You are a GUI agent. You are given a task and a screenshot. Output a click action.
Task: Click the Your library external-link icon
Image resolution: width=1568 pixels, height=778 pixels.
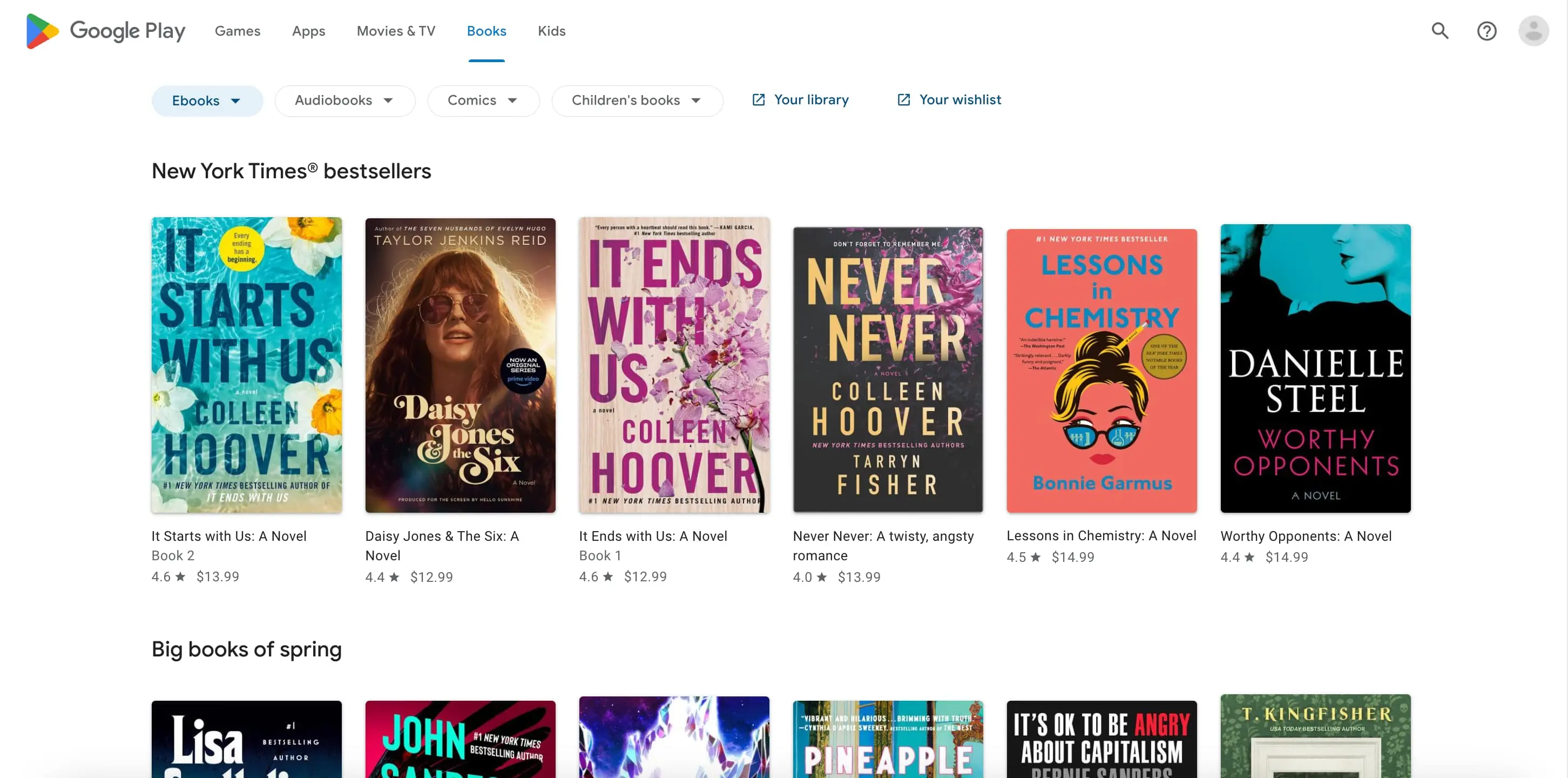[x=759, y=100]
